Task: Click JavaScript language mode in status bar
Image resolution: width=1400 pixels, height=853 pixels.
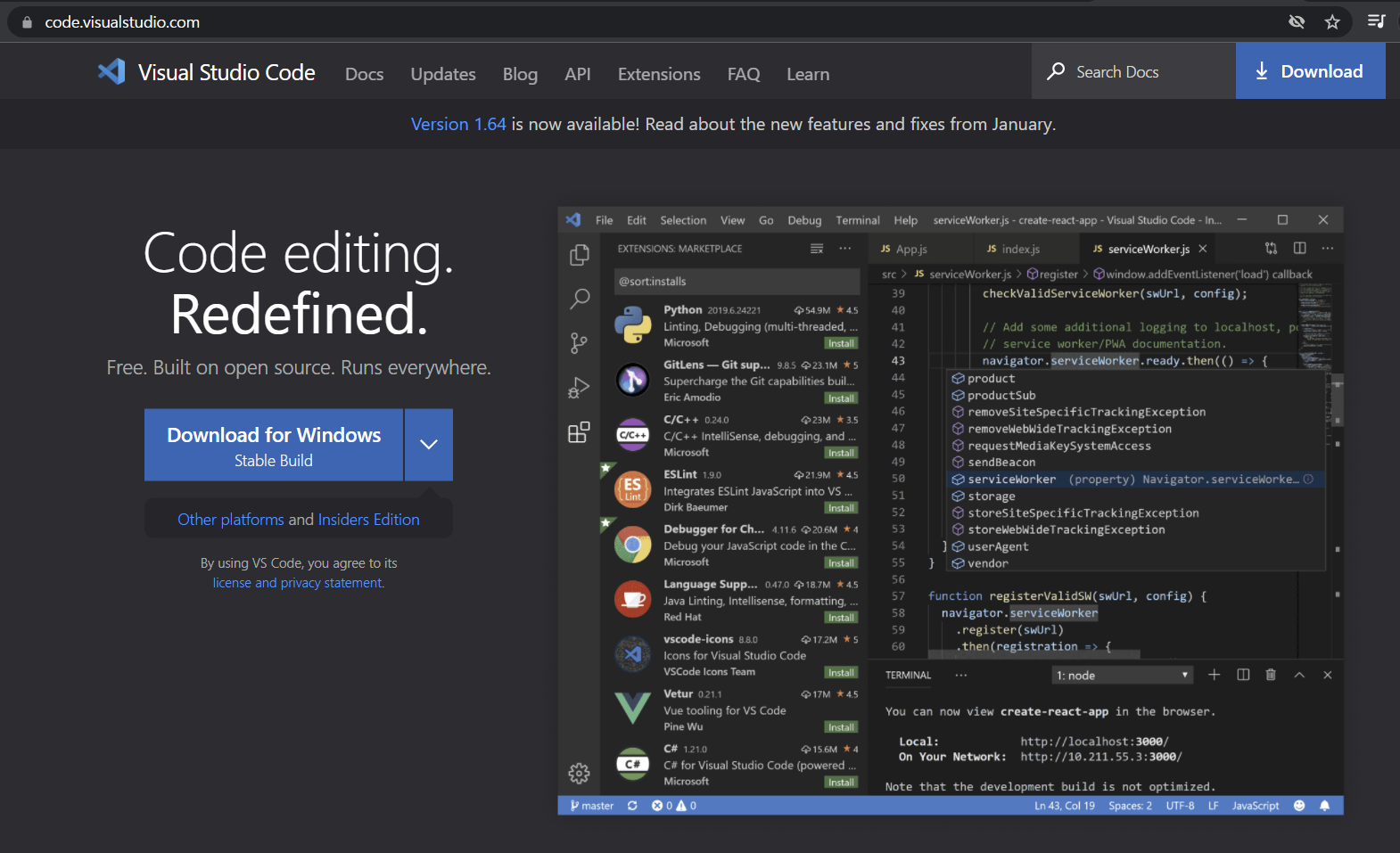Action: [1256, 806]
